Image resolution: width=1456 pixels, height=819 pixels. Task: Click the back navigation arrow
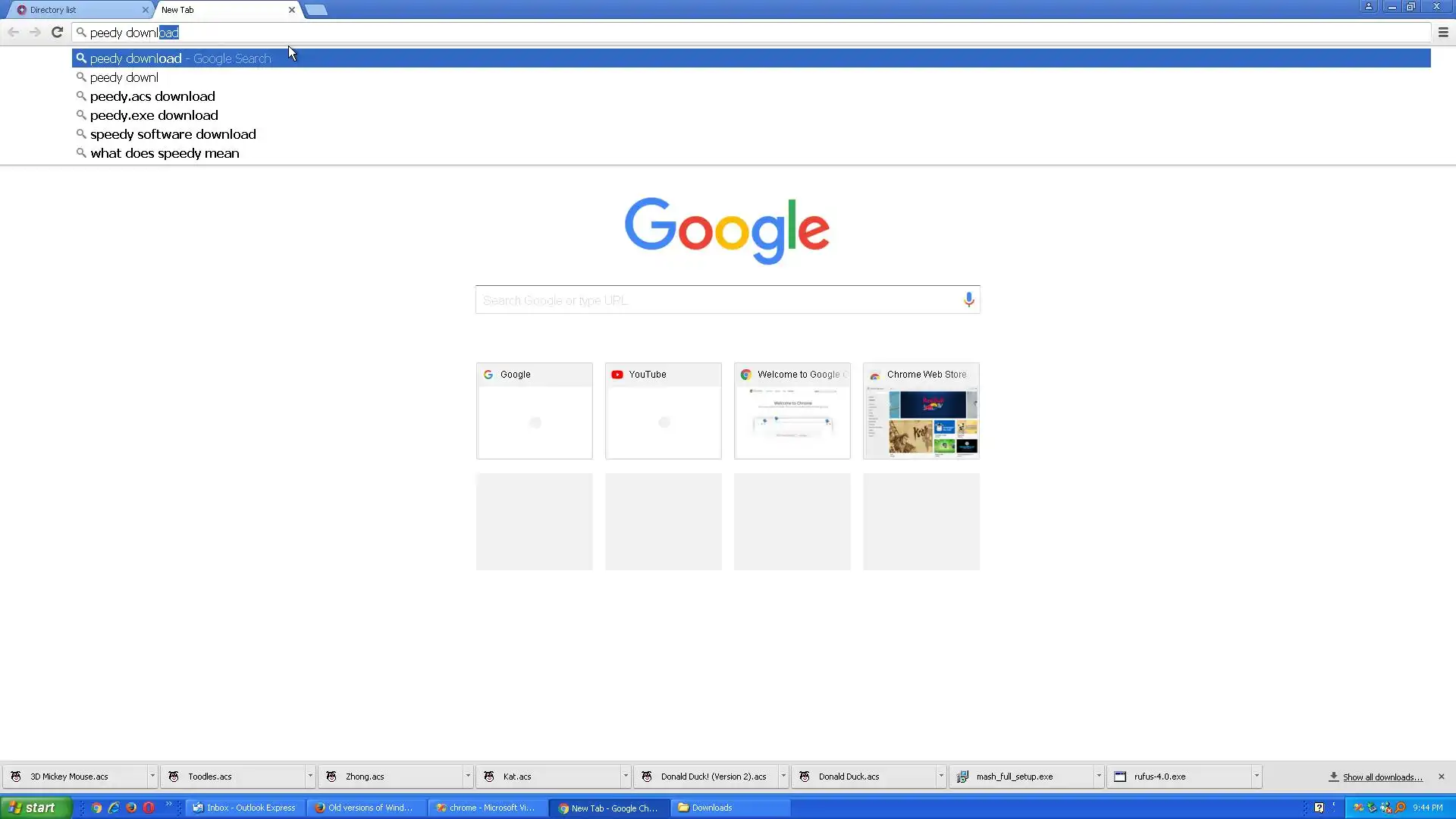(14, 32)
